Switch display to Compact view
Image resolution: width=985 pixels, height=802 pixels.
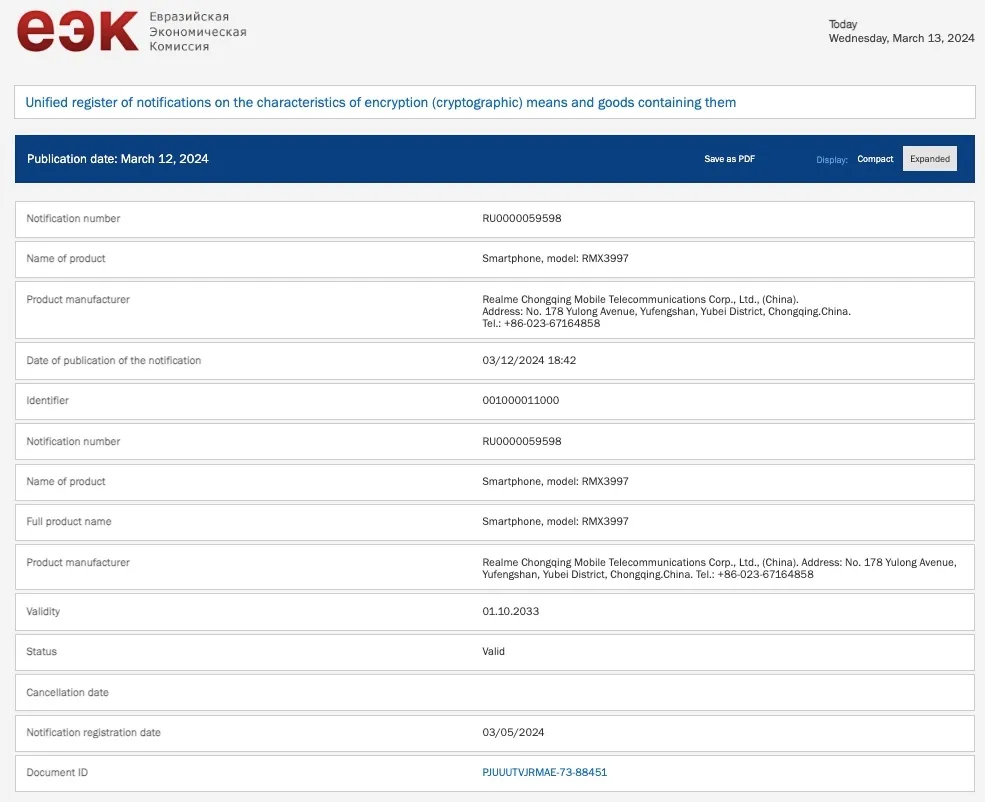tap(875, 159)
